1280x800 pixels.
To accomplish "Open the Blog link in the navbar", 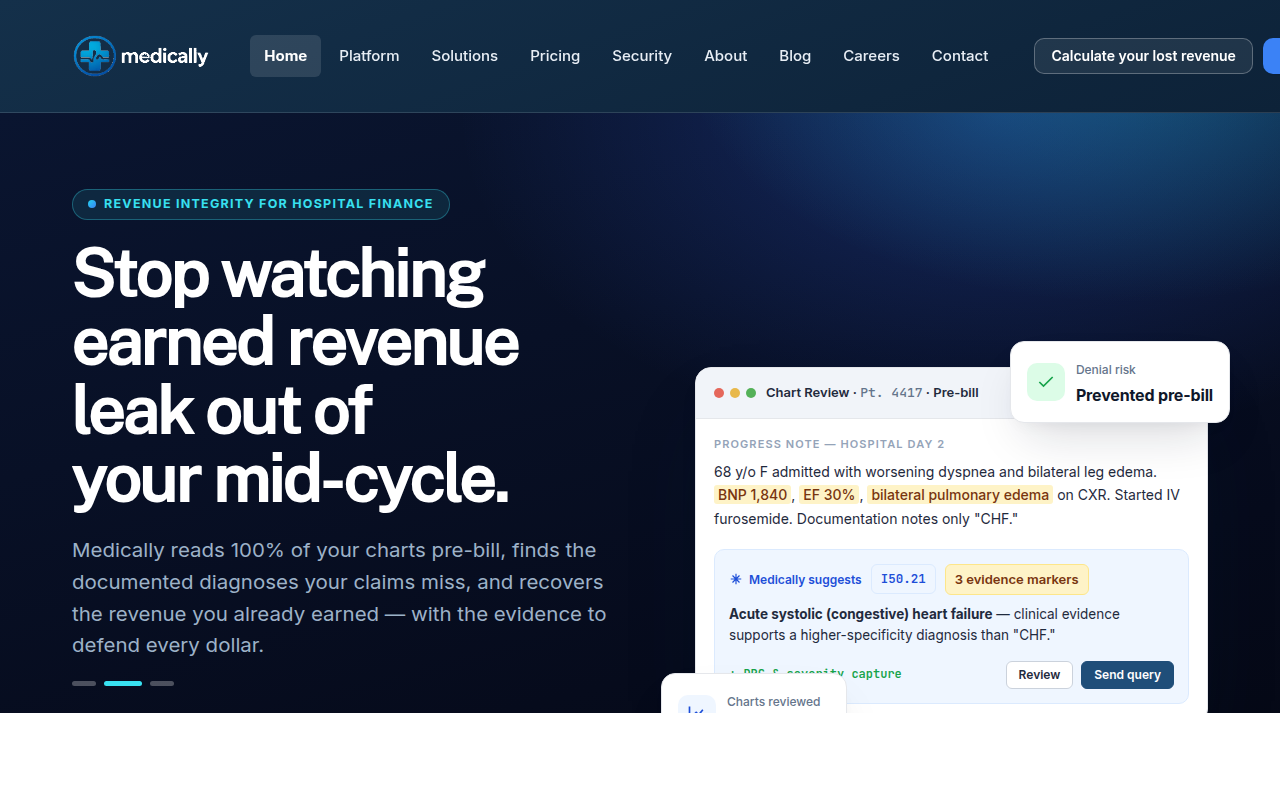I will (795, 56).
